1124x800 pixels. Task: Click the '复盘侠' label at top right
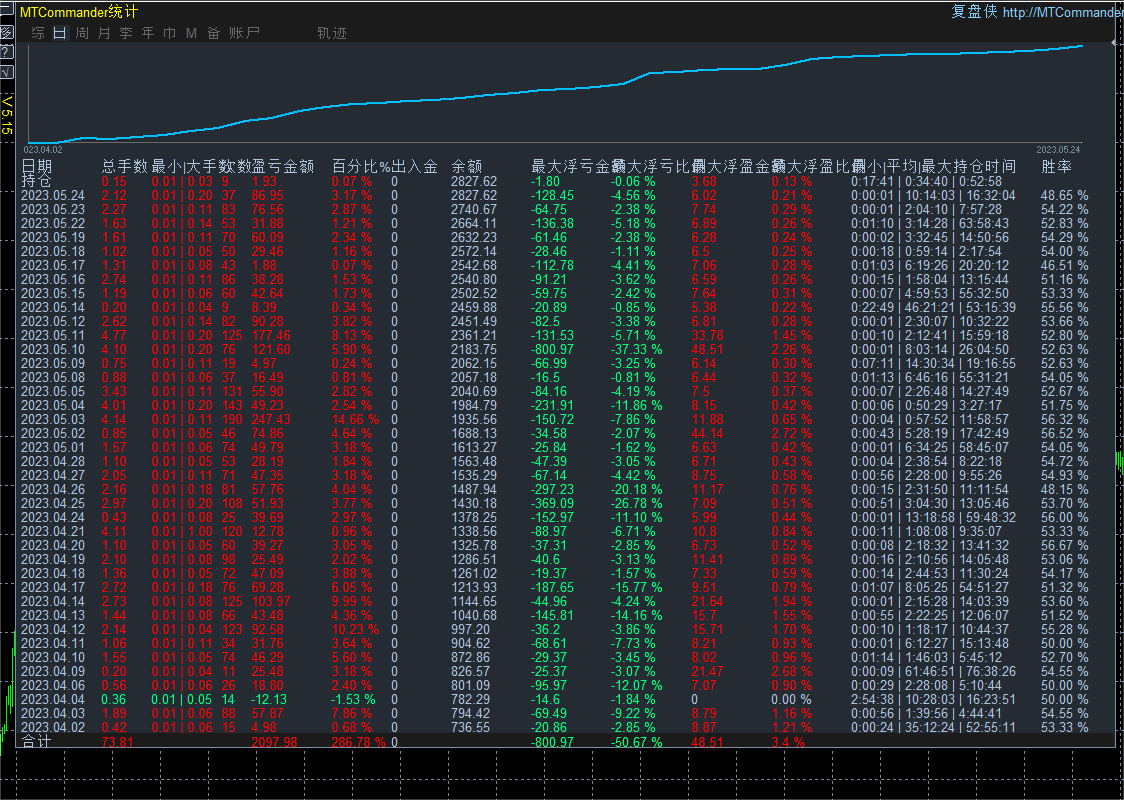(x=973, y=12)
